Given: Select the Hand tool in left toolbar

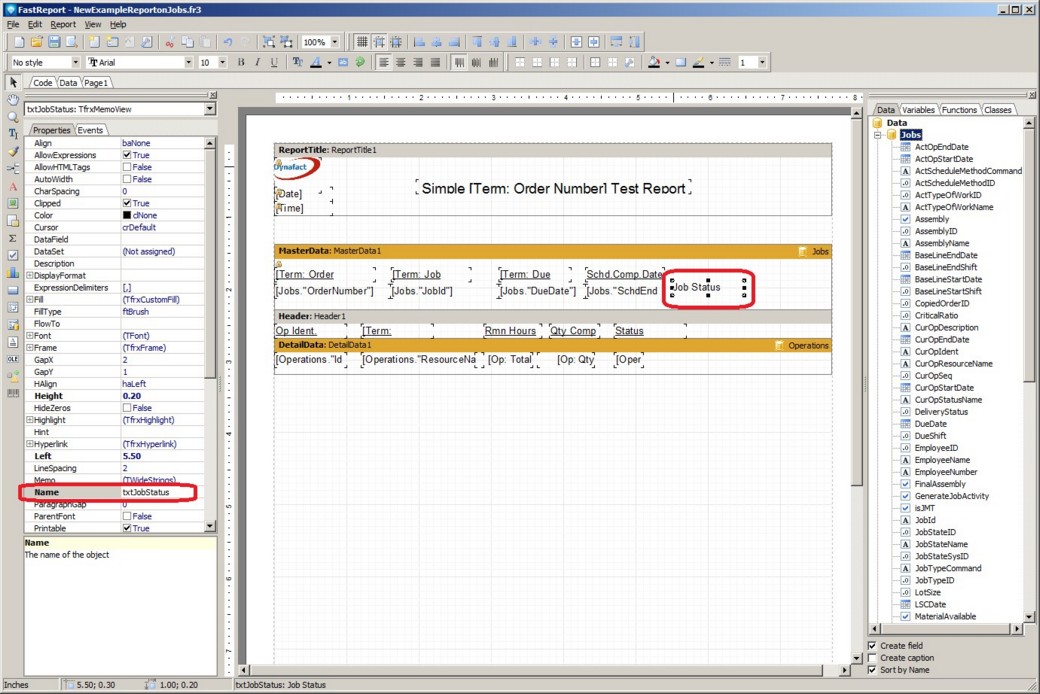Looking at the screenshot, I should tap(13, 99).
